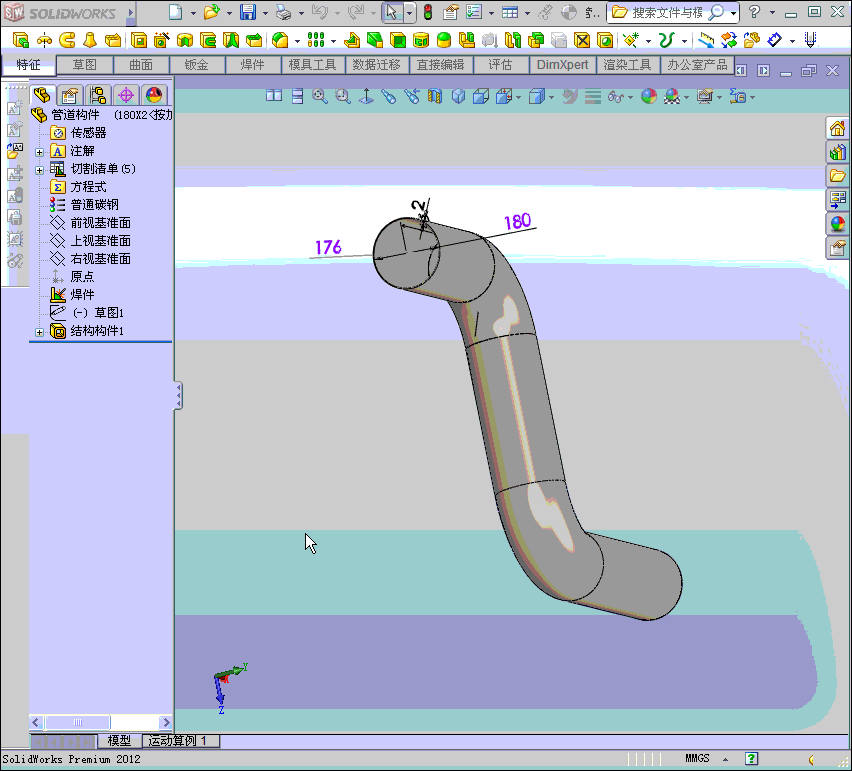Open the Save dropdown arrow
The width and height of the screenshot is (852, 771).
[265, 13]
